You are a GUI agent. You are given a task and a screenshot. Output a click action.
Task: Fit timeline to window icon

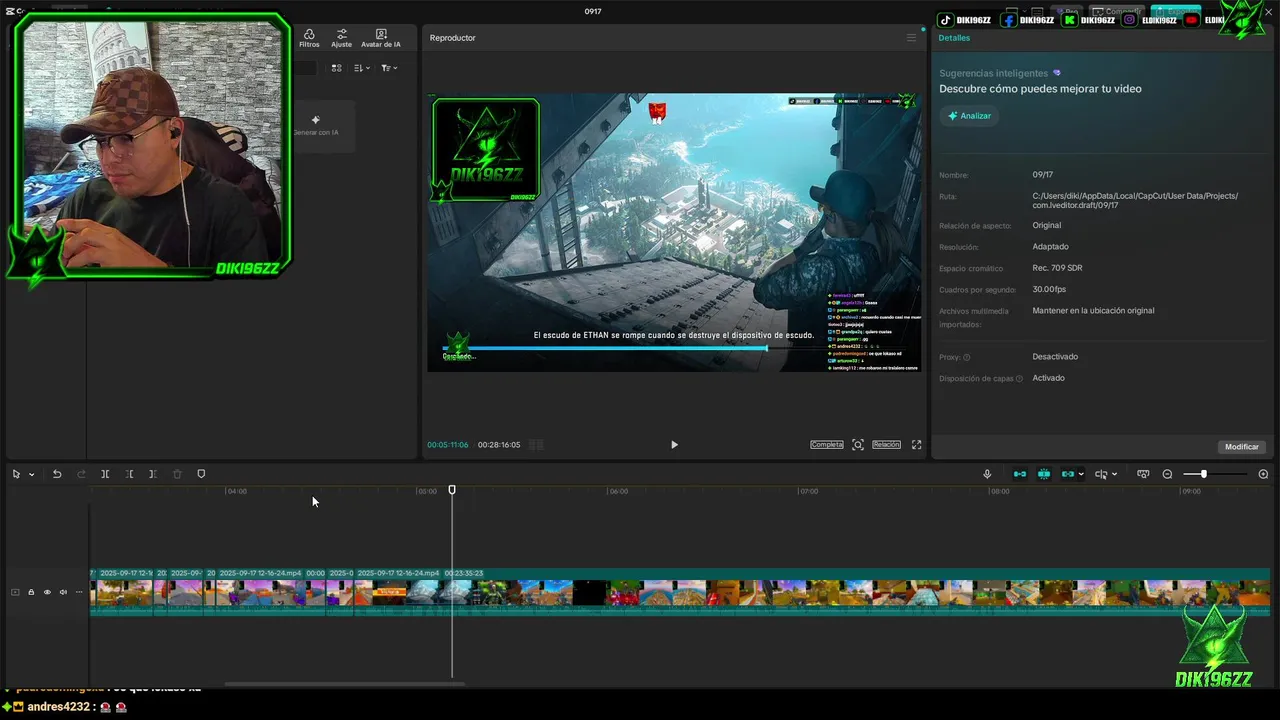[x=1143, y=474]
